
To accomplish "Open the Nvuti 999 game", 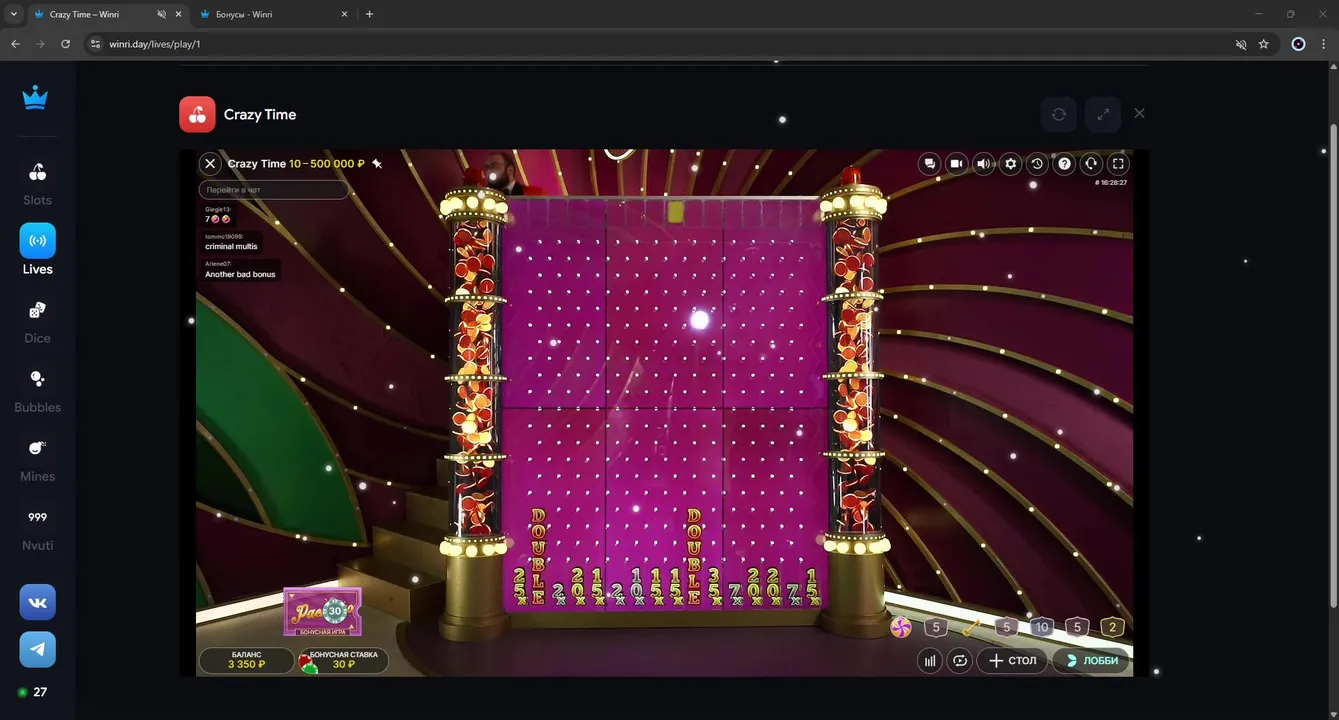I will coord(37,528).
